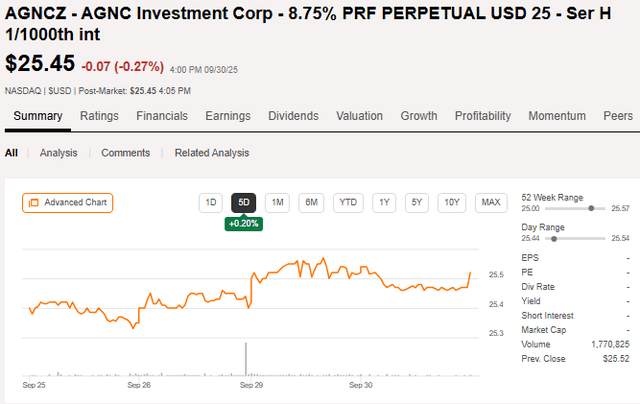Filter by Analysis link
This screenshot has height=404, width=640.
pyautogui.click(x=59, y=153)
